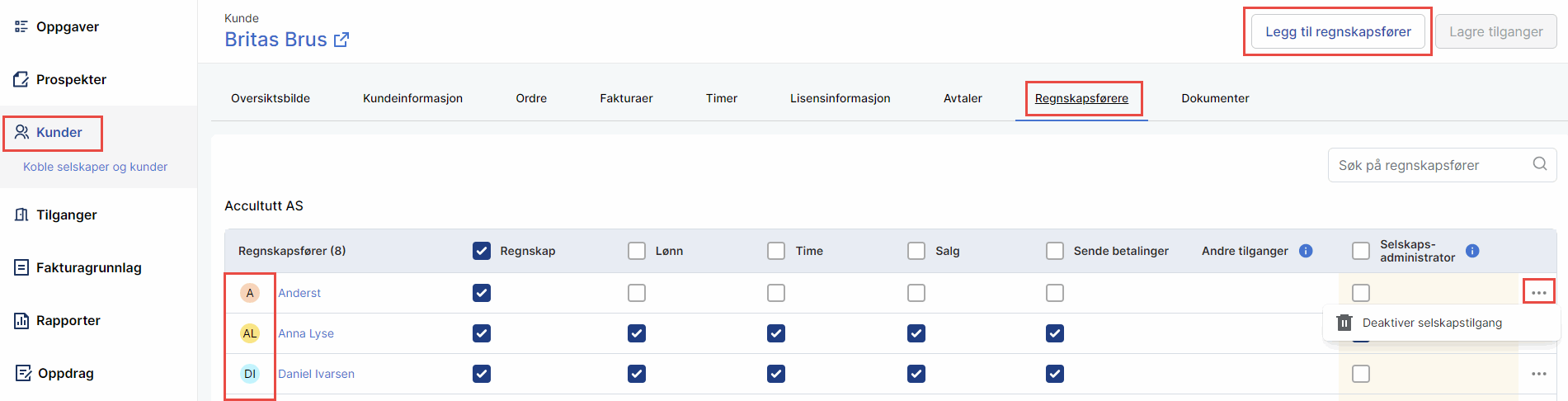Click the Fakturagrunnlag icon in sidebar
The image size is (1568, 401).
21,267
